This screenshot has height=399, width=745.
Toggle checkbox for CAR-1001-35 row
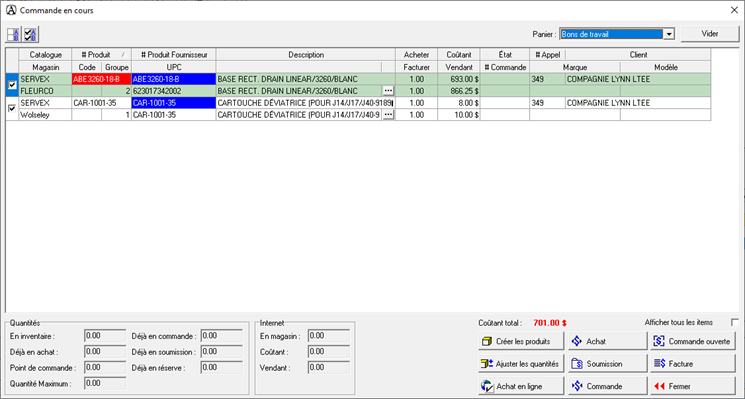pos(12,109)
